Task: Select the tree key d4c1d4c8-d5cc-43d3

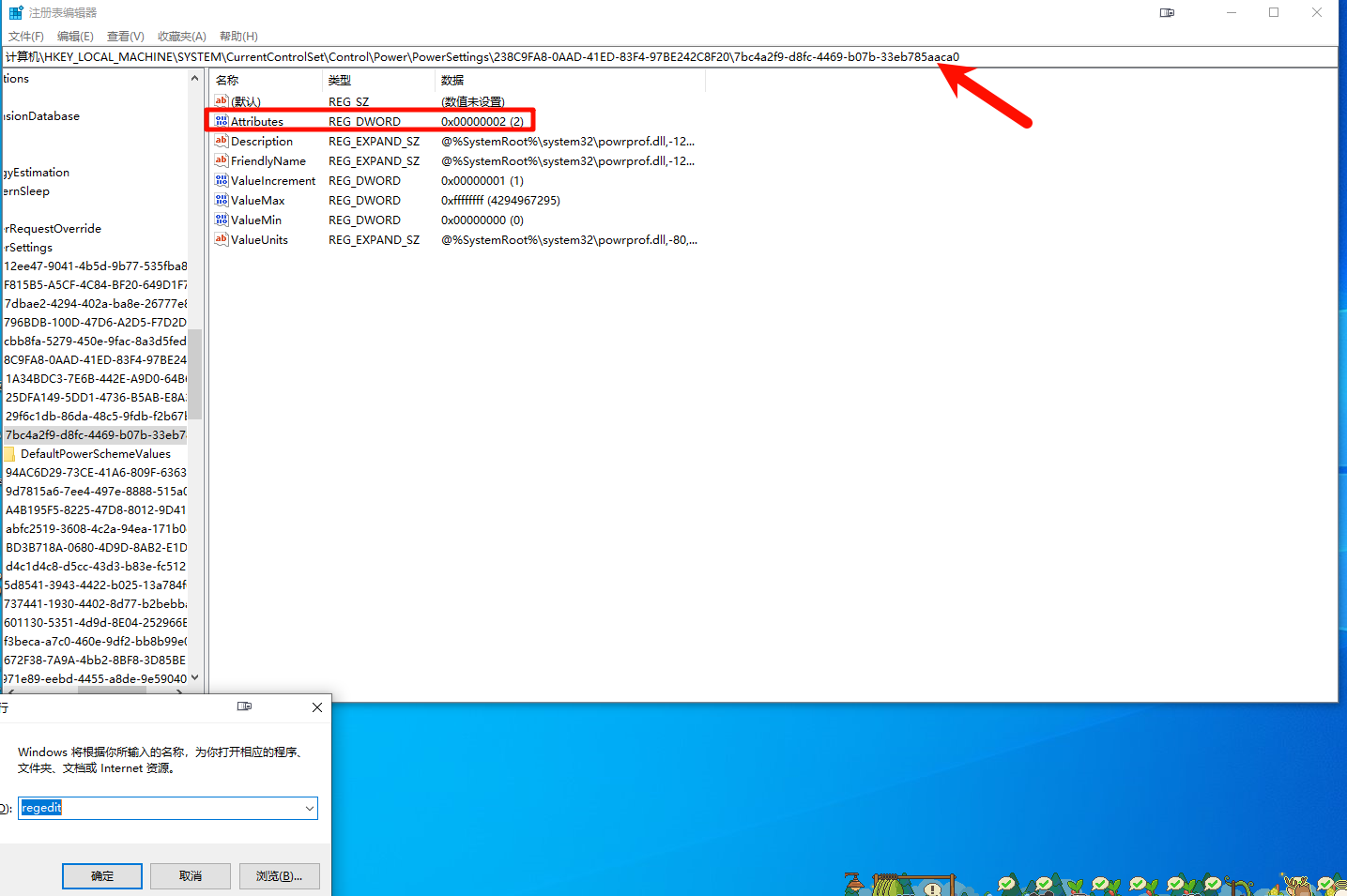Action: pos(96,567)
